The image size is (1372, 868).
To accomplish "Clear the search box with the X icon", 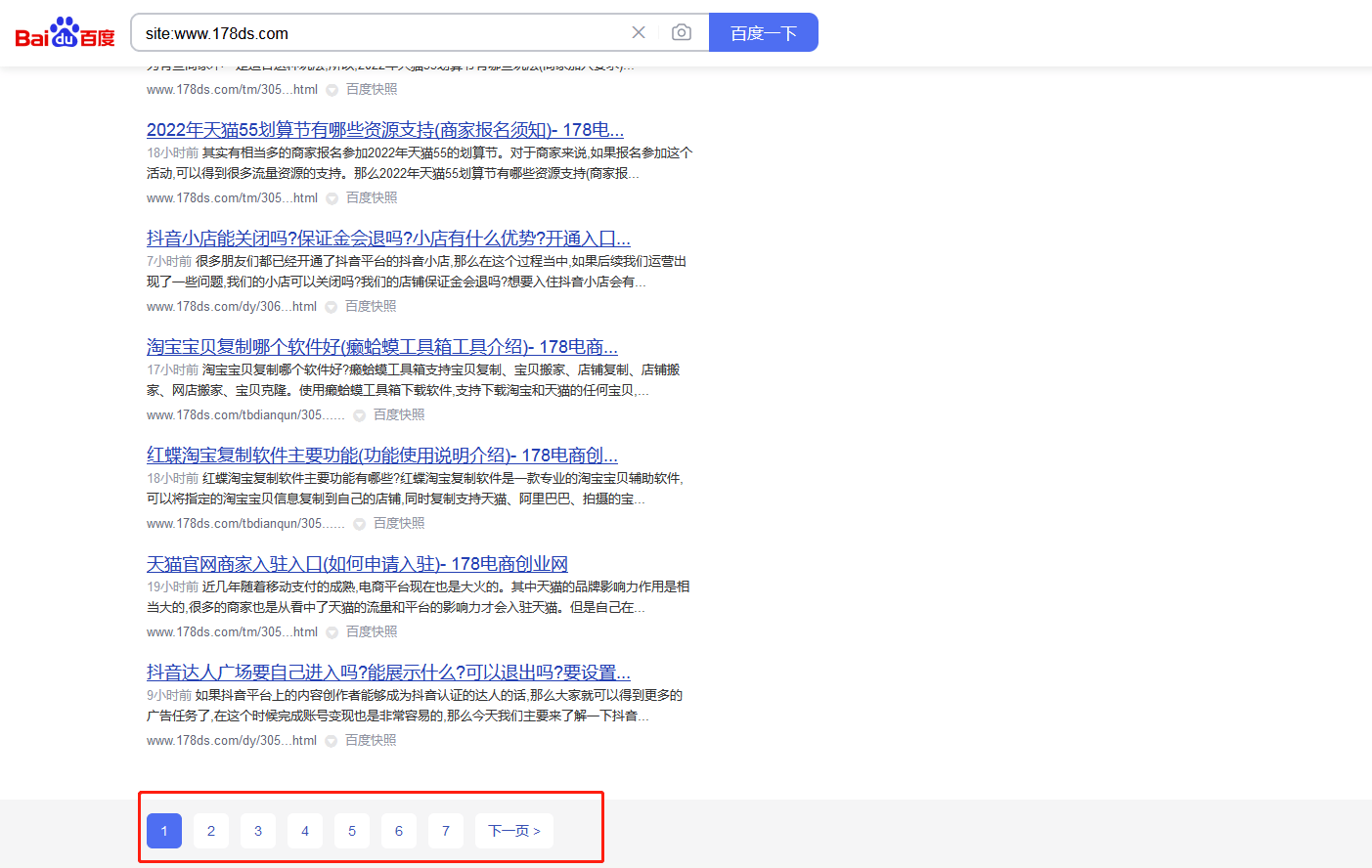I will [639, 32].
